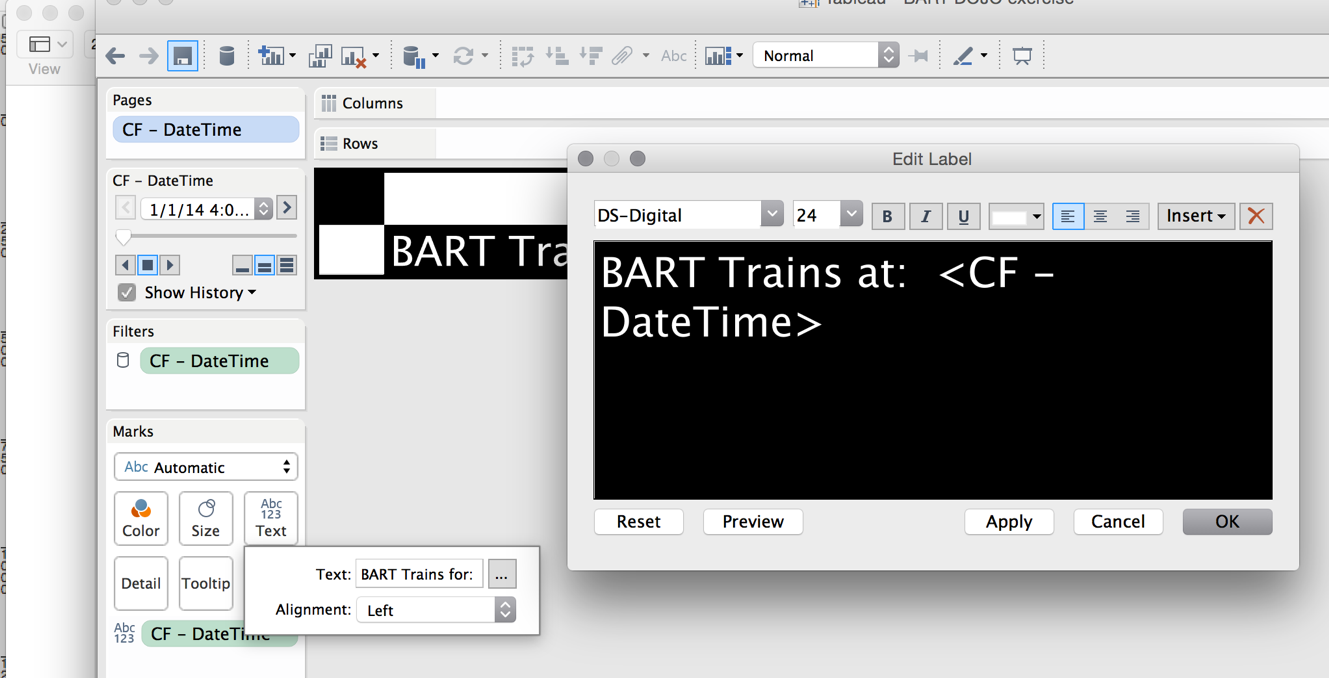Select CF - DateTime pill on Pages shelf
This screenshot has height=678, width=1329.
pyautogui.click(x=205, y=129)
